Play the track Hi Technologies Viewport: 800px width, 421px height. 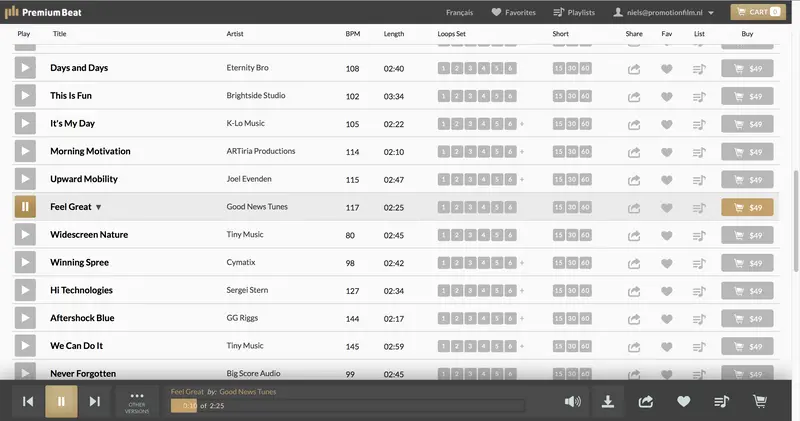[x=25, y=290]
